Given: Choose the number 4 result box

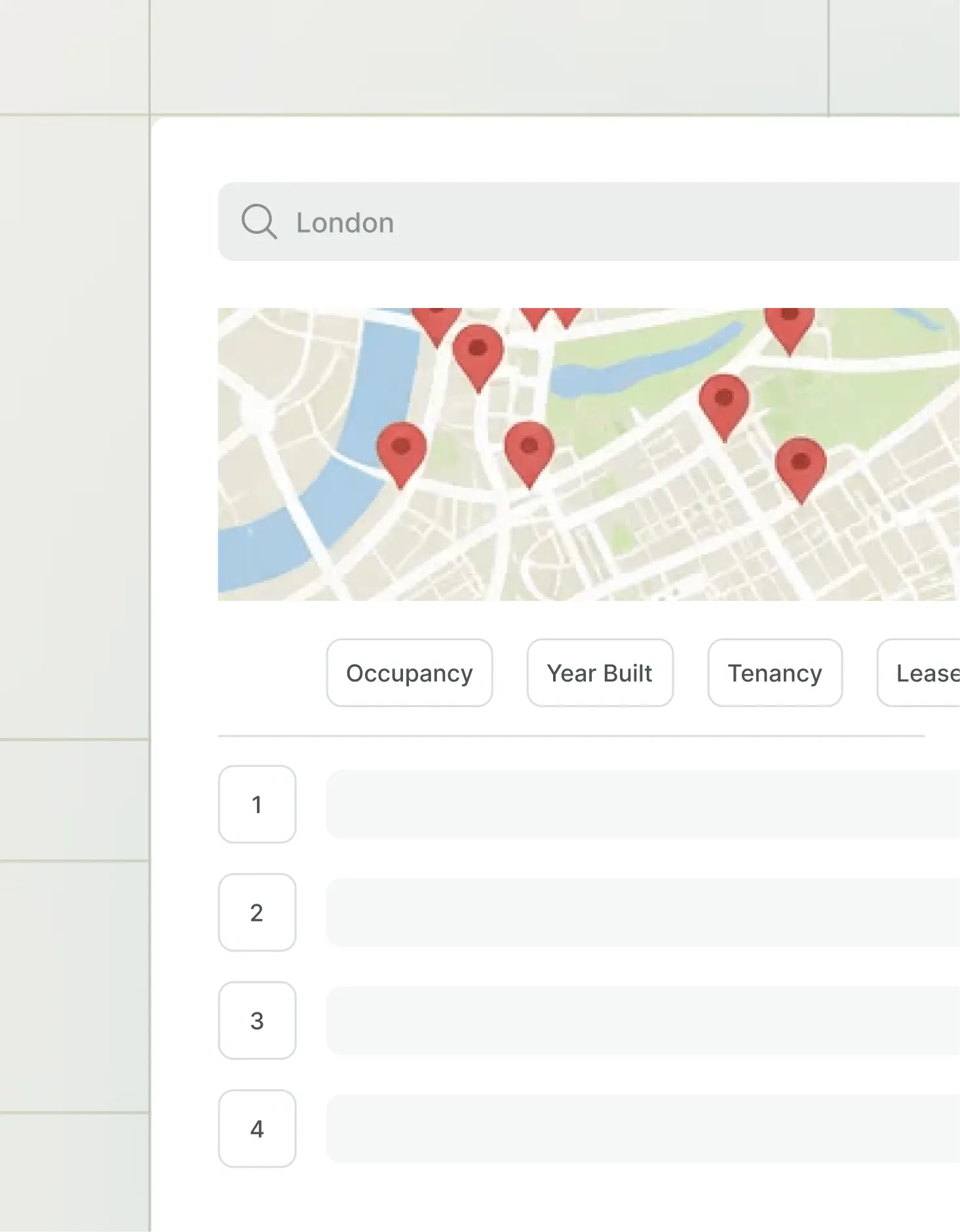Looking at the screenshot, I should (257, 1128).
